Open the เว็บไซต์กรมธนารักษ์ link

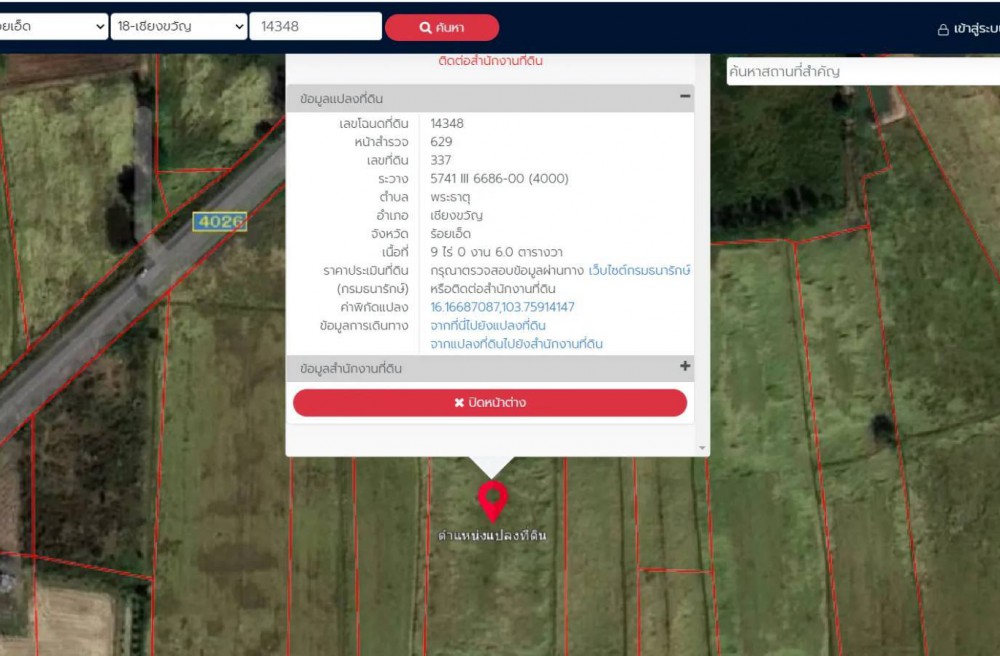click(x=640, y=271)
